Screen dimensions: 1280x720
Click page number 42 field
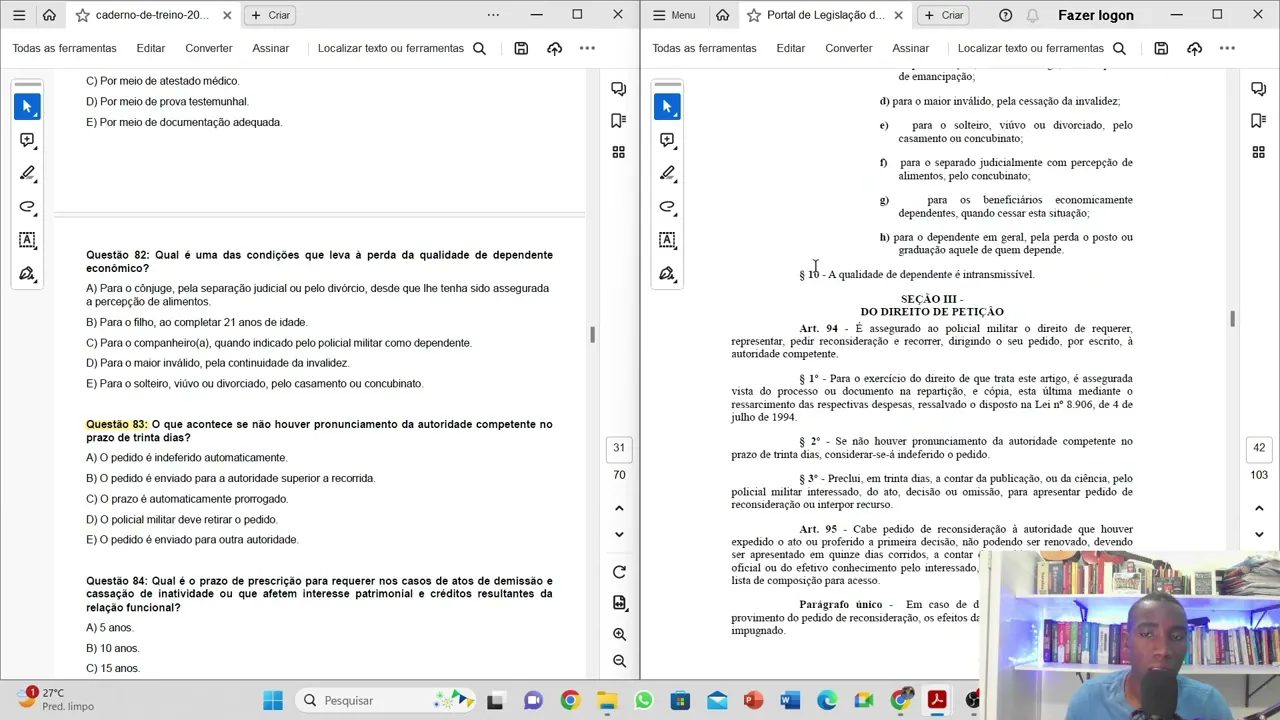click(x=1259, y=448)
